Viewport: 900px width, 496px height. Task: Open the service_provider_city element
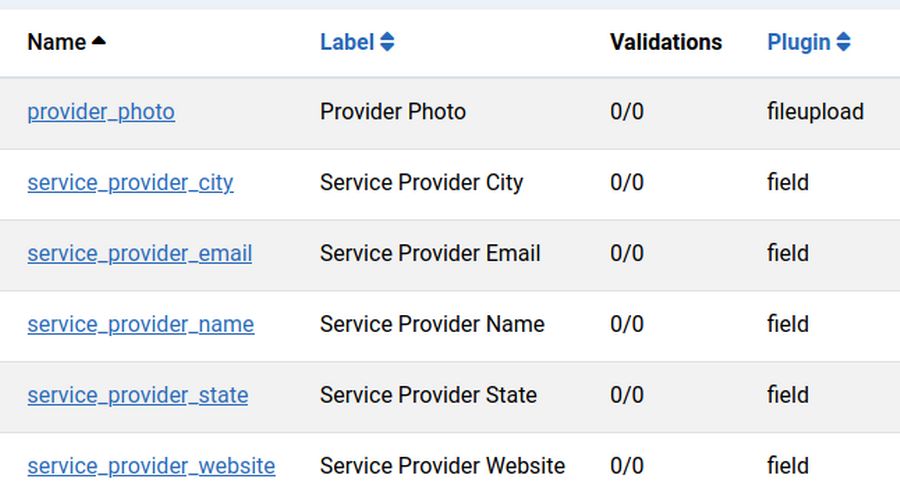tap(130, 183)
